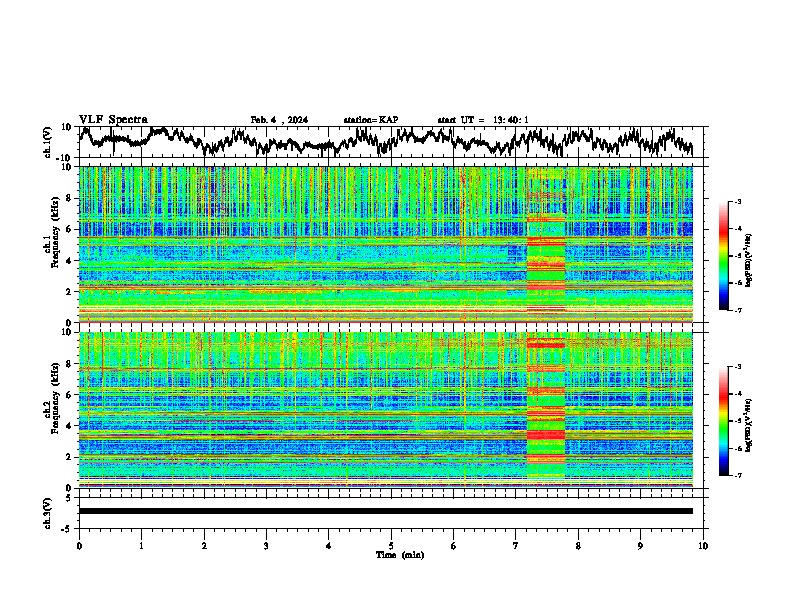
Task: Click time axis tick label "5"
Action: coord(391,546)
